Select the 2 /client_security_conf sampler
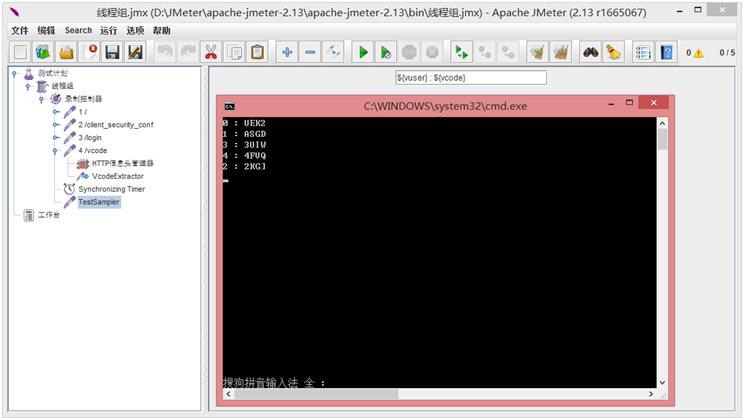The image size is (744, 420). click(x=116, y=125)
